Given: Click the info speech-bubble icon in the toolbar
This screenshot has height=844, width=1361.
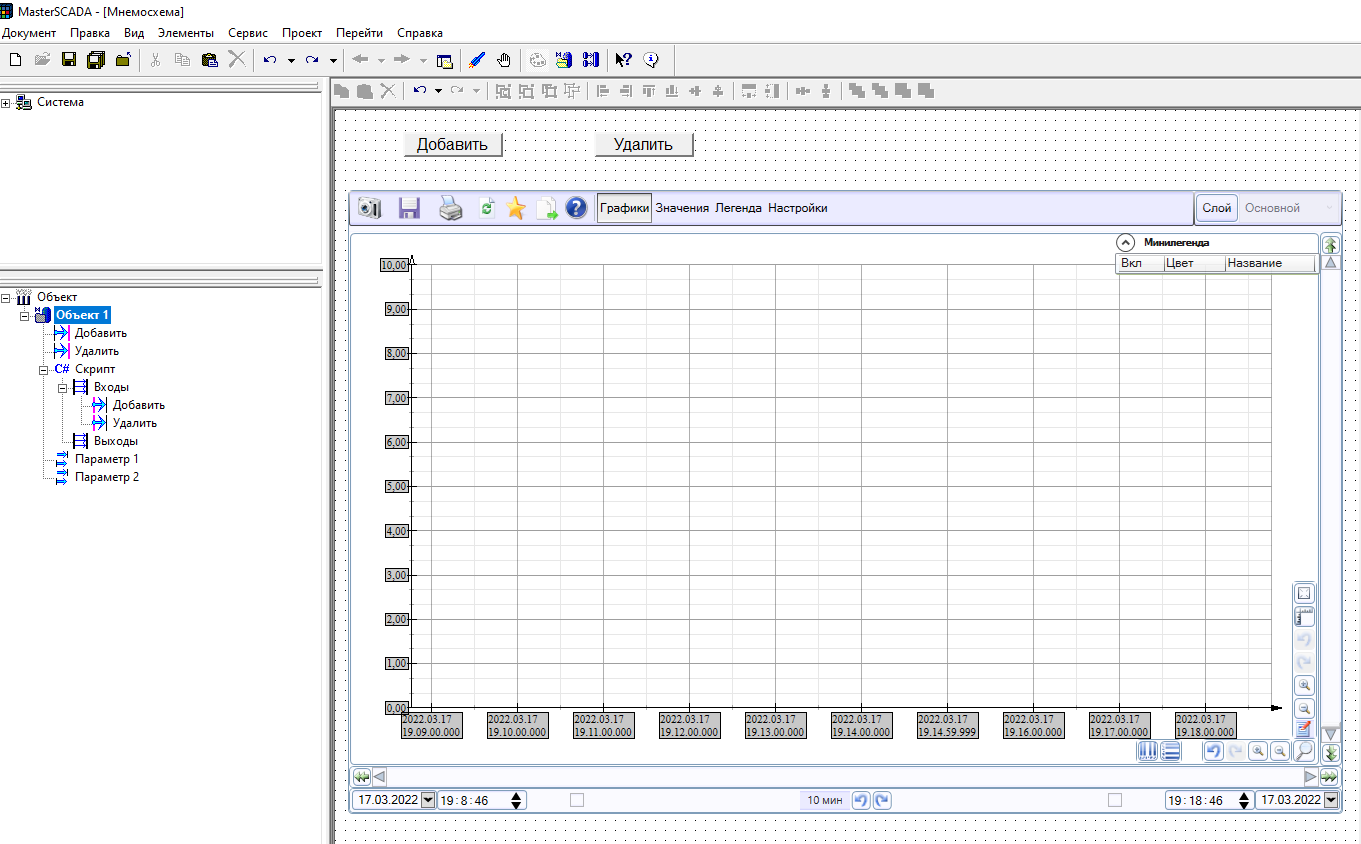Looking at the screenshot, I should (651, 60).
